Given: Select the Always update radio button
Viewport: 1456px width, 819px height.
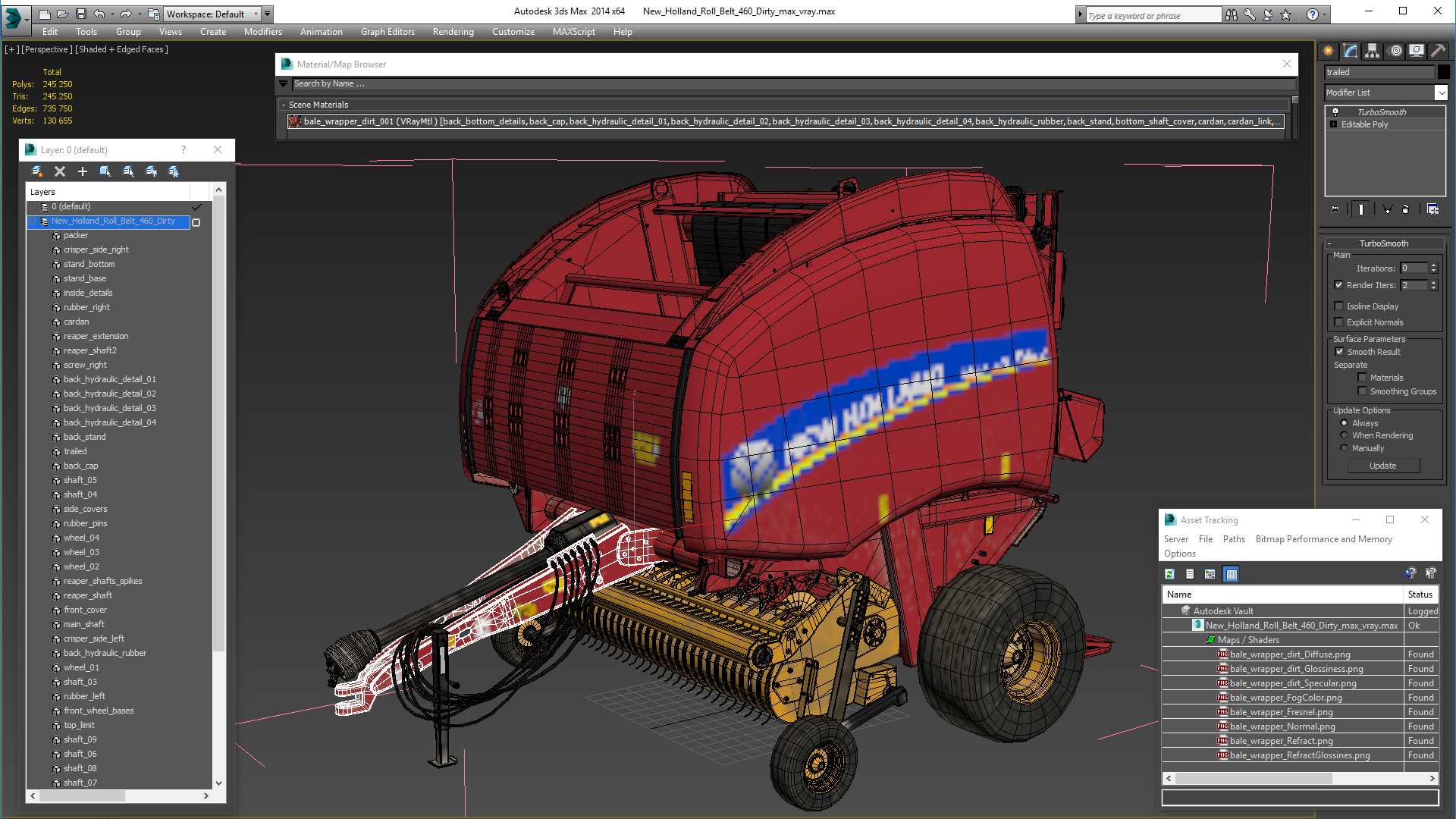Looking at the screenshot, I should tap(1344, 423).
